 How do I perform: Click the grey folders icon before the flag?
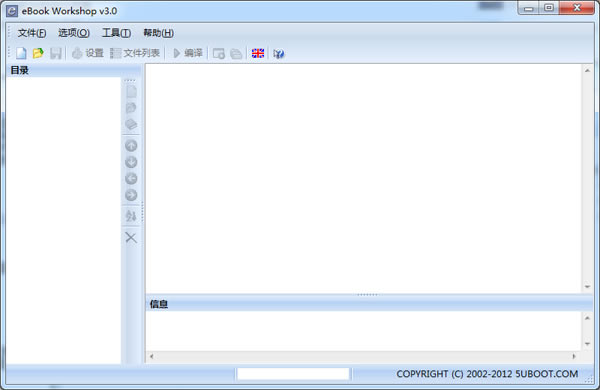click(x=236, y=54)
